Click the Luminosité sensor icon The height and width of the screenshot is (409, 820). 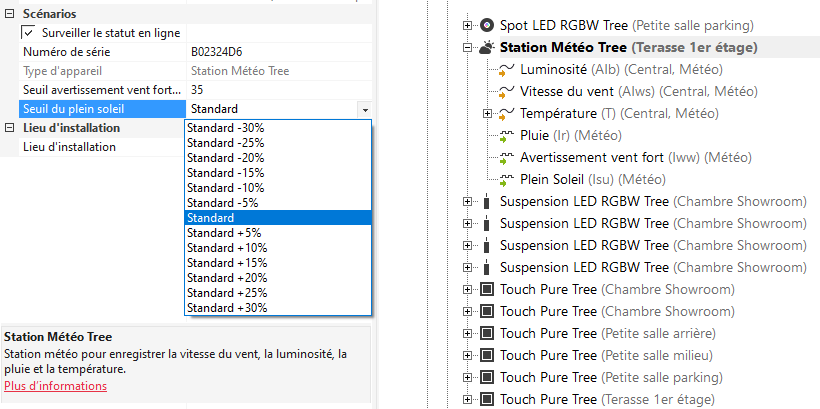coord(505,70)
